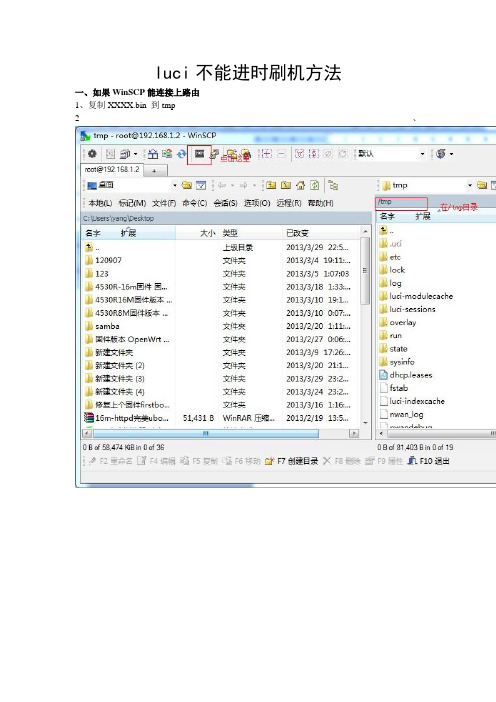Open the 选项(O) menu

click(257, 203)
